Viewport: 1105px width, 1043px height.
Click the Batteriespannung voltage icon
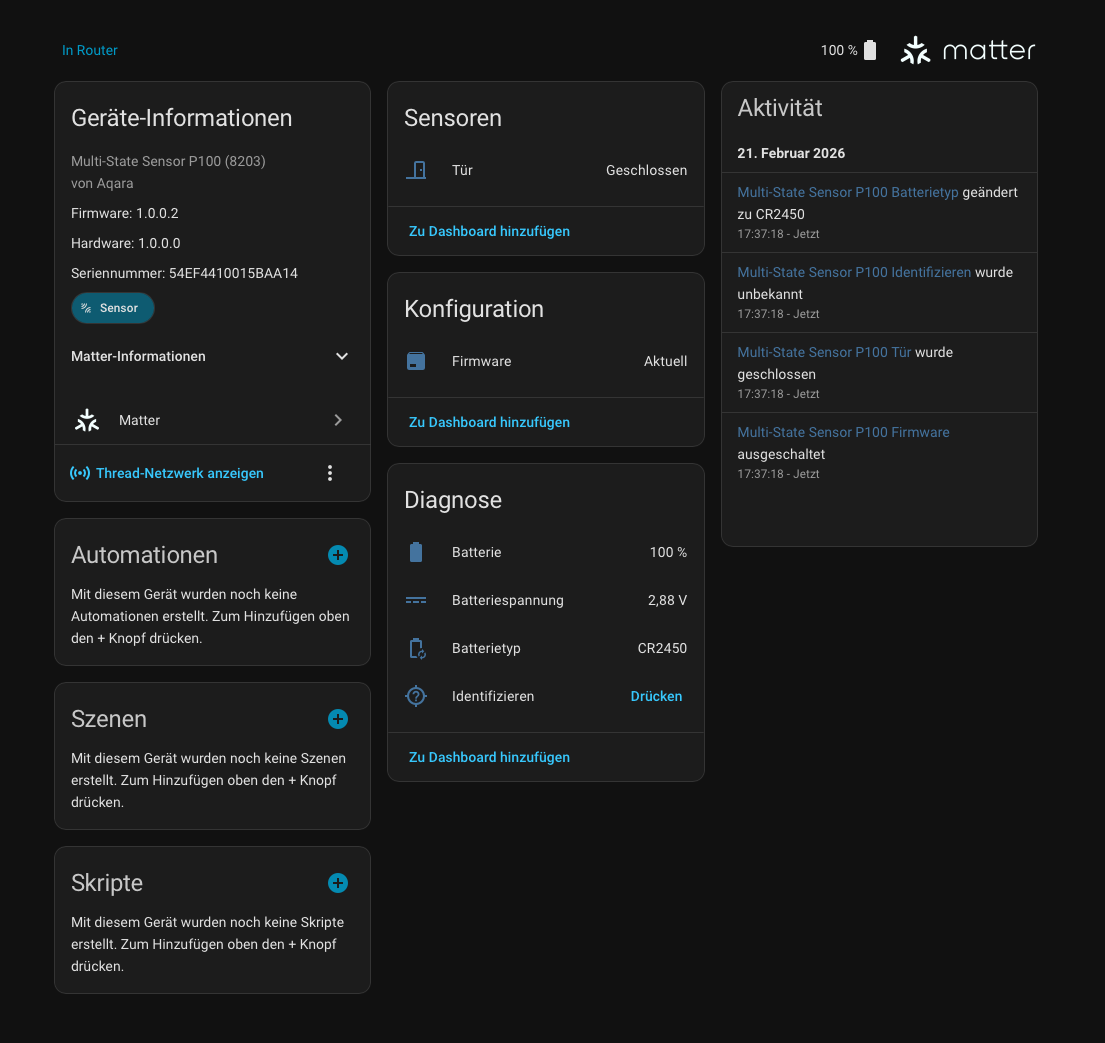(416, 600)
